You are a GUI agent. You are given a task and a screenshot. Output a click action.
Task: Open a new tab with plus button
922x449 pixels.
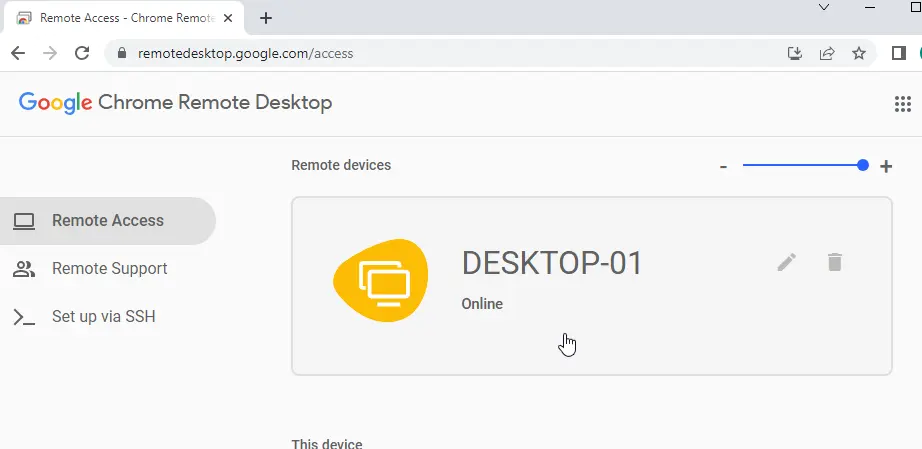(266, 18)
